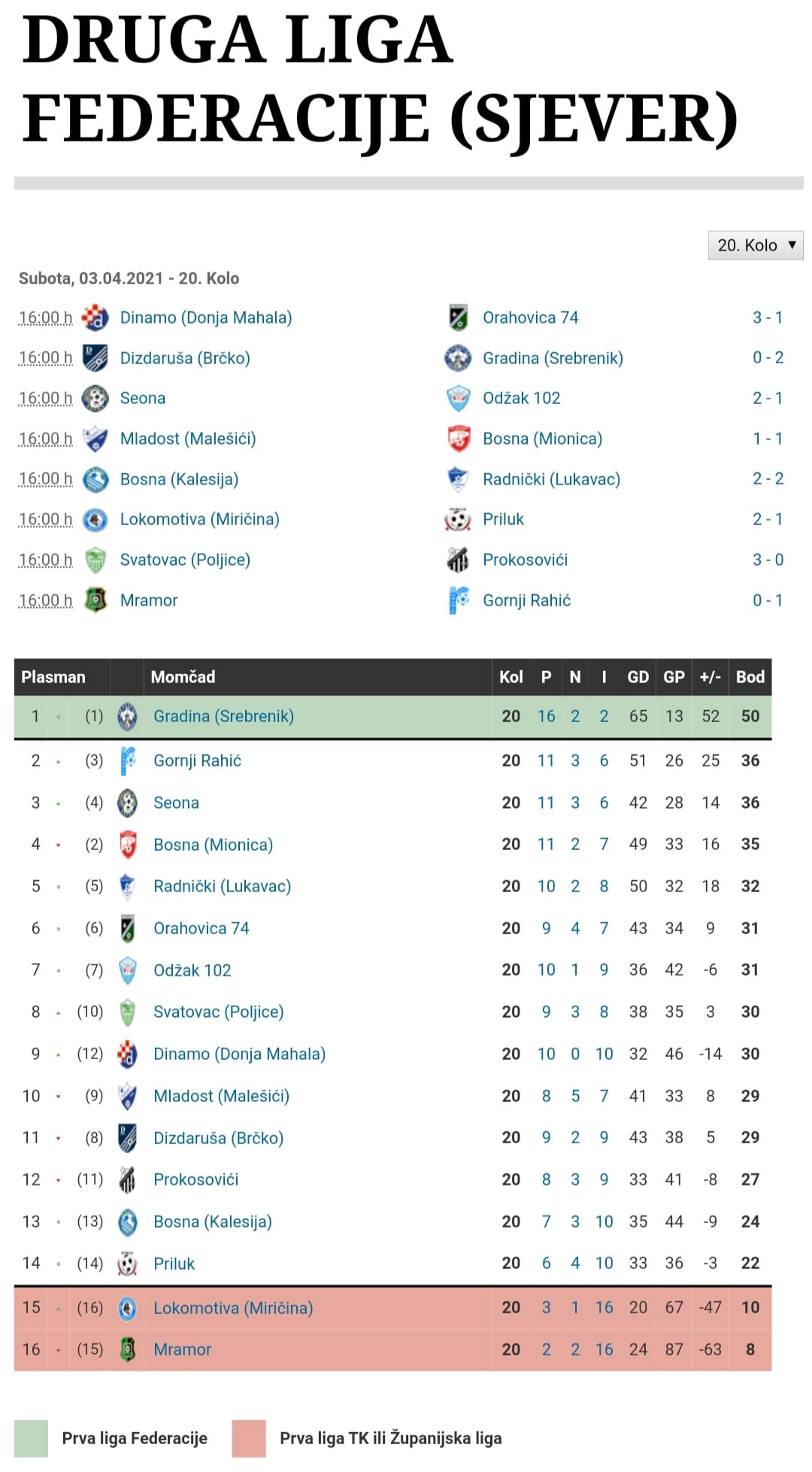
Task: Click Gornji Rahić crest in standings table
Action: (128, 761)
